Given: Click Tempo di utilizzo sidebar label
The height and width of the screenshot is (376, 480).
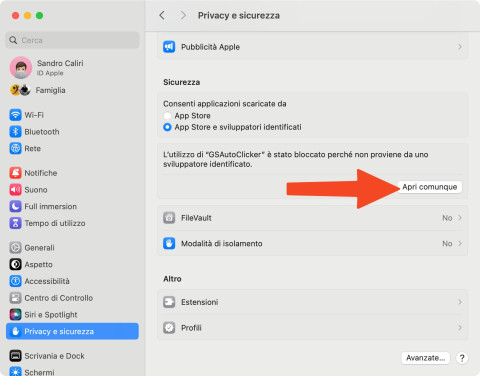Looking at the screenshot, I should tap(55, 223).
